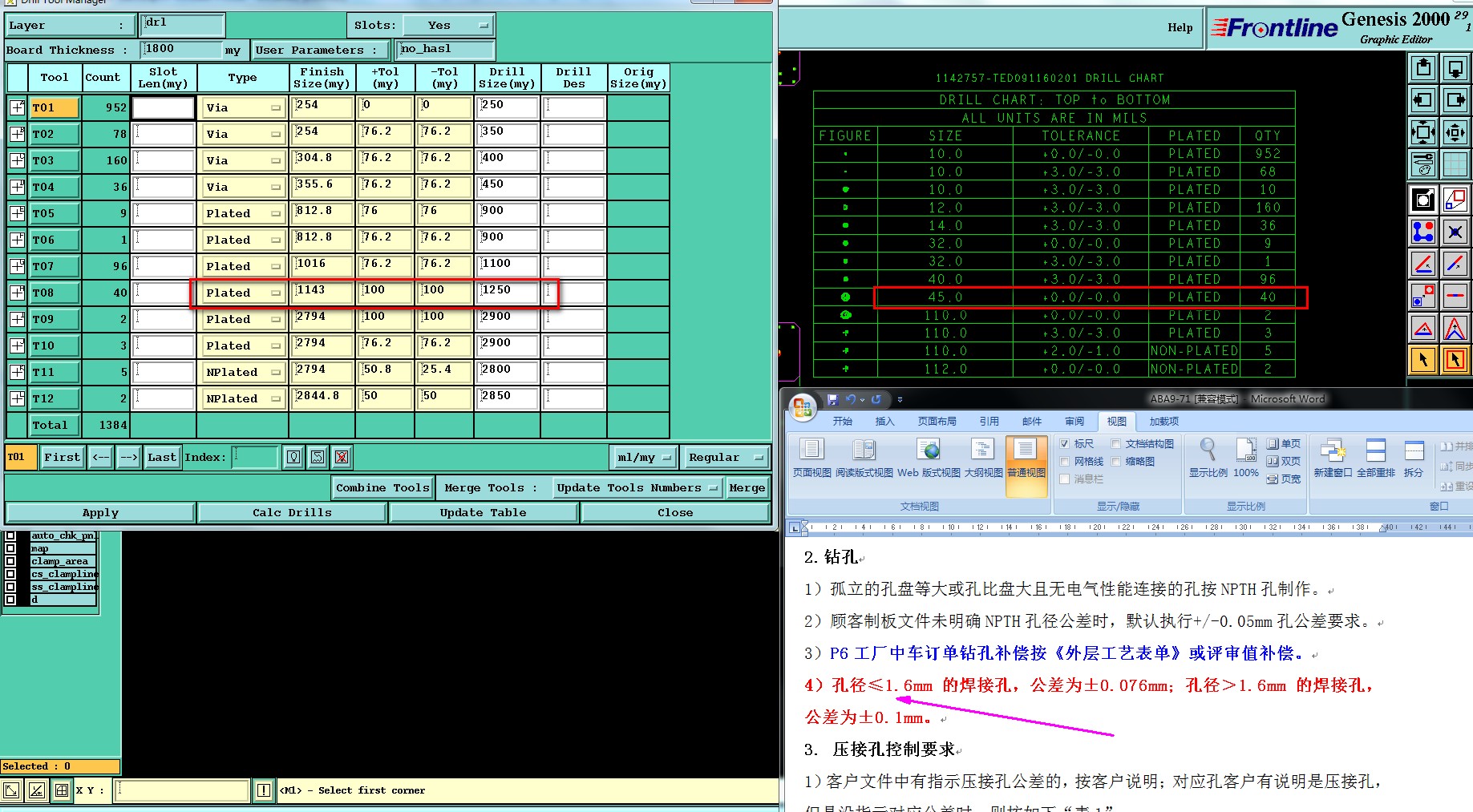Open the Type dropdown for tool T01
This screenshot has height=812, width=1473.
click(243, 107)
